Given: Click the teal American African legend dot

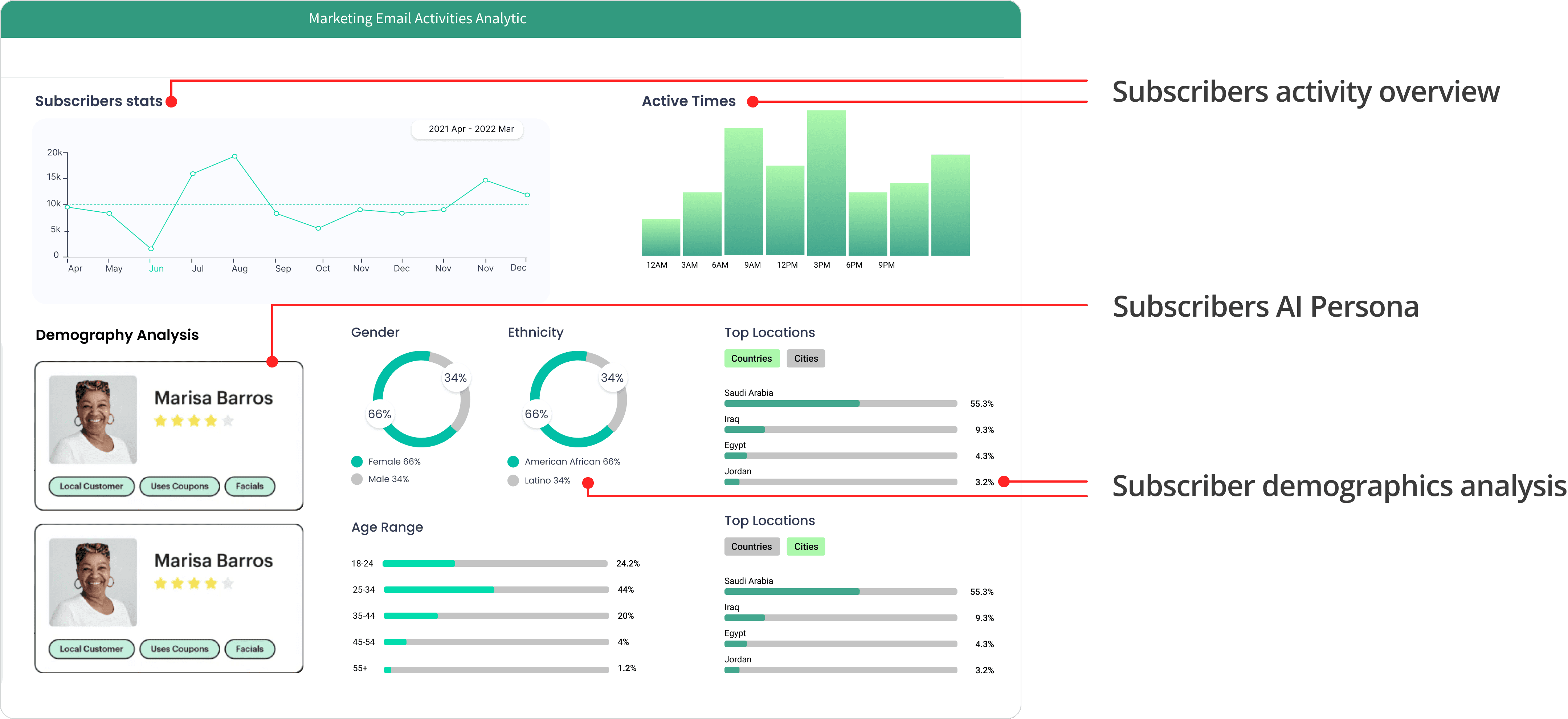Looking at the screenshot, I should point(513,462).
